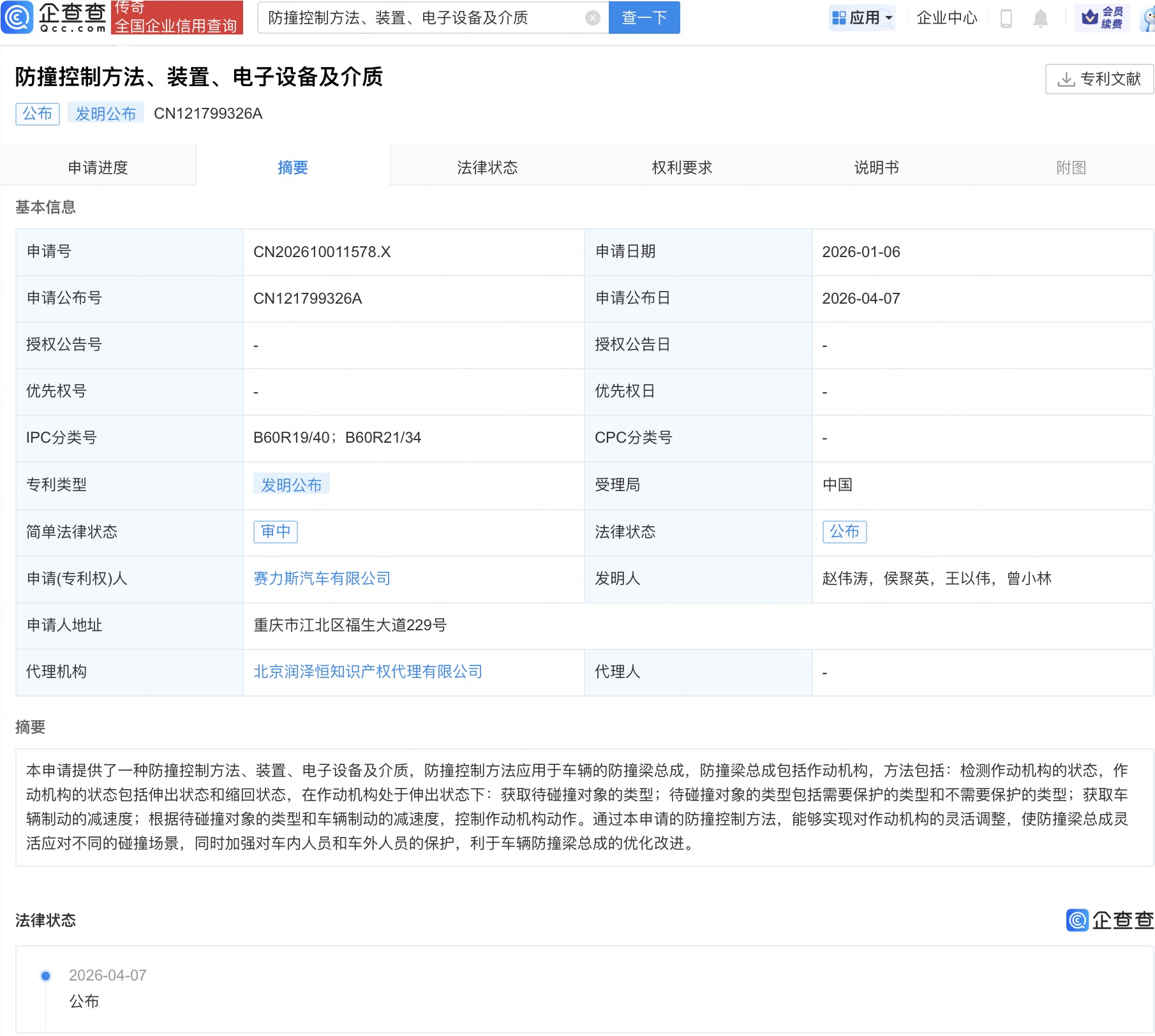Open notifications via the bell icon

coord(1039,18)
